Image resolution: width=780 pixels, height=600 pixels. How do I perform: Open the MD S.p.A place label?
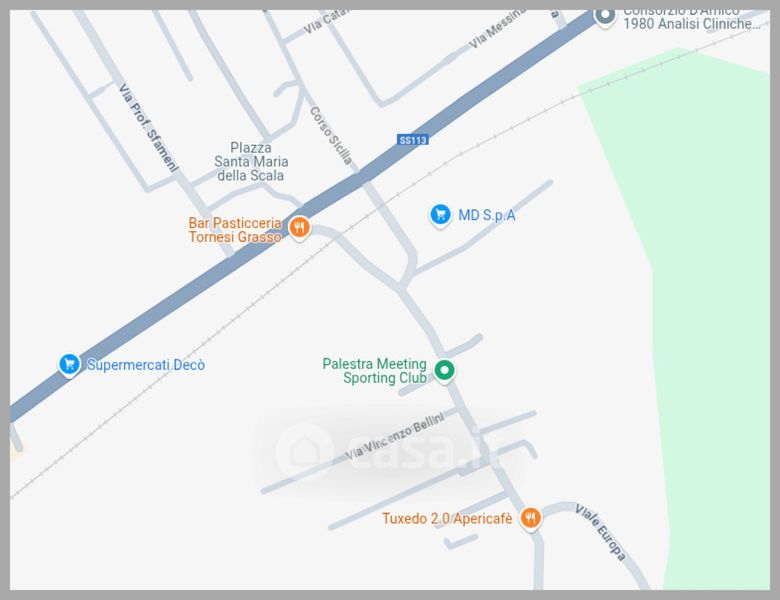[487, 215]
